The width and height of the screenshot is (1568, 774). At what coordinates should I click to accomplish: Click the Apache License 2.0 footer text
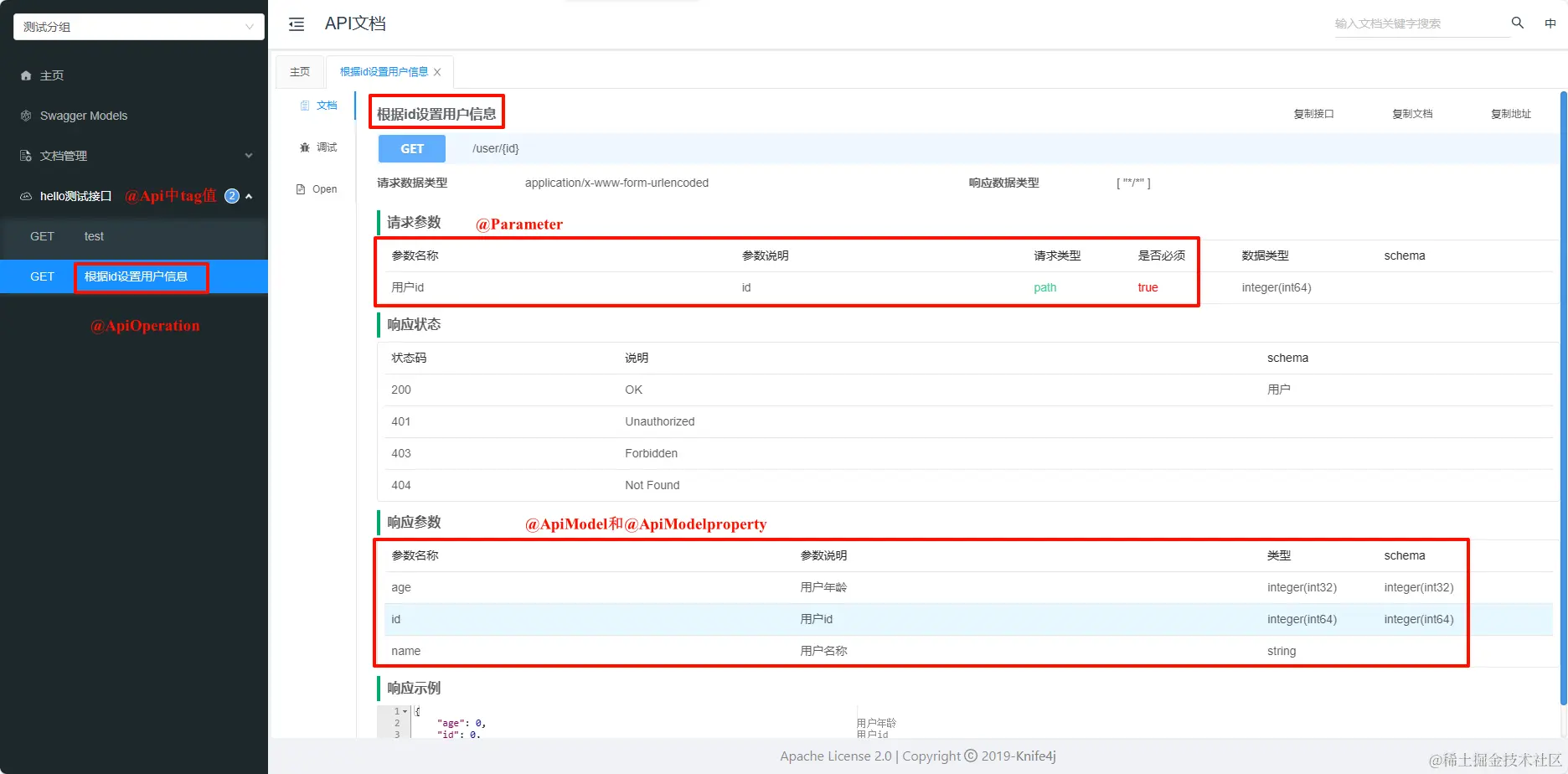click(836, 756)
